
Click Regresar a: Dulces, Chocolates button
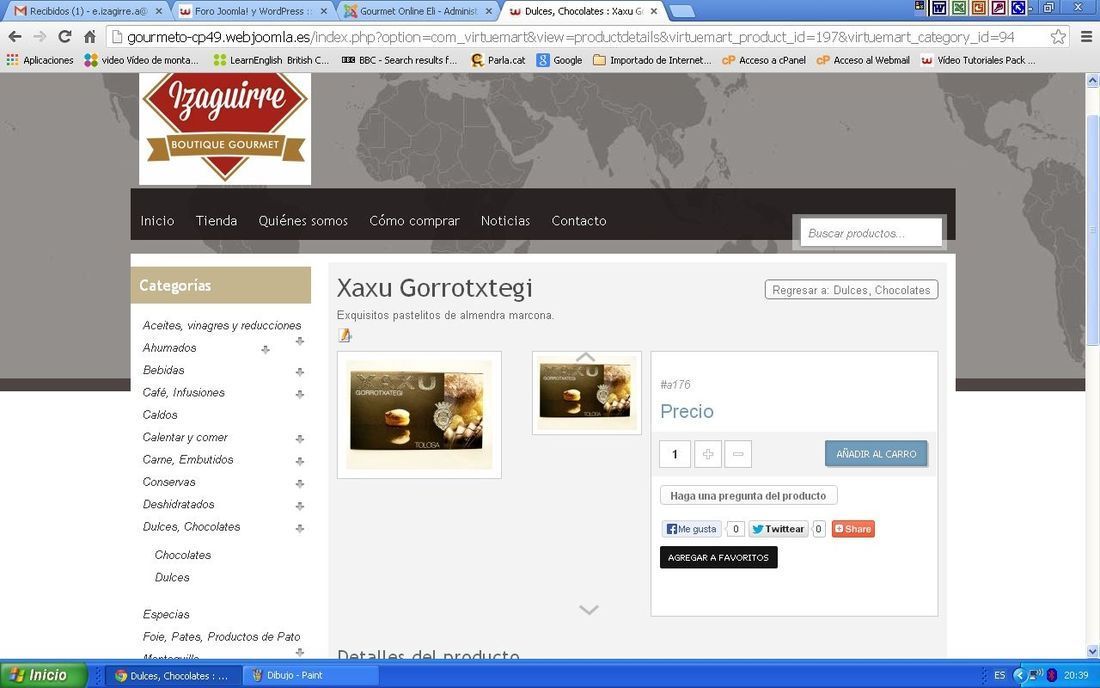tap(851, 290)
